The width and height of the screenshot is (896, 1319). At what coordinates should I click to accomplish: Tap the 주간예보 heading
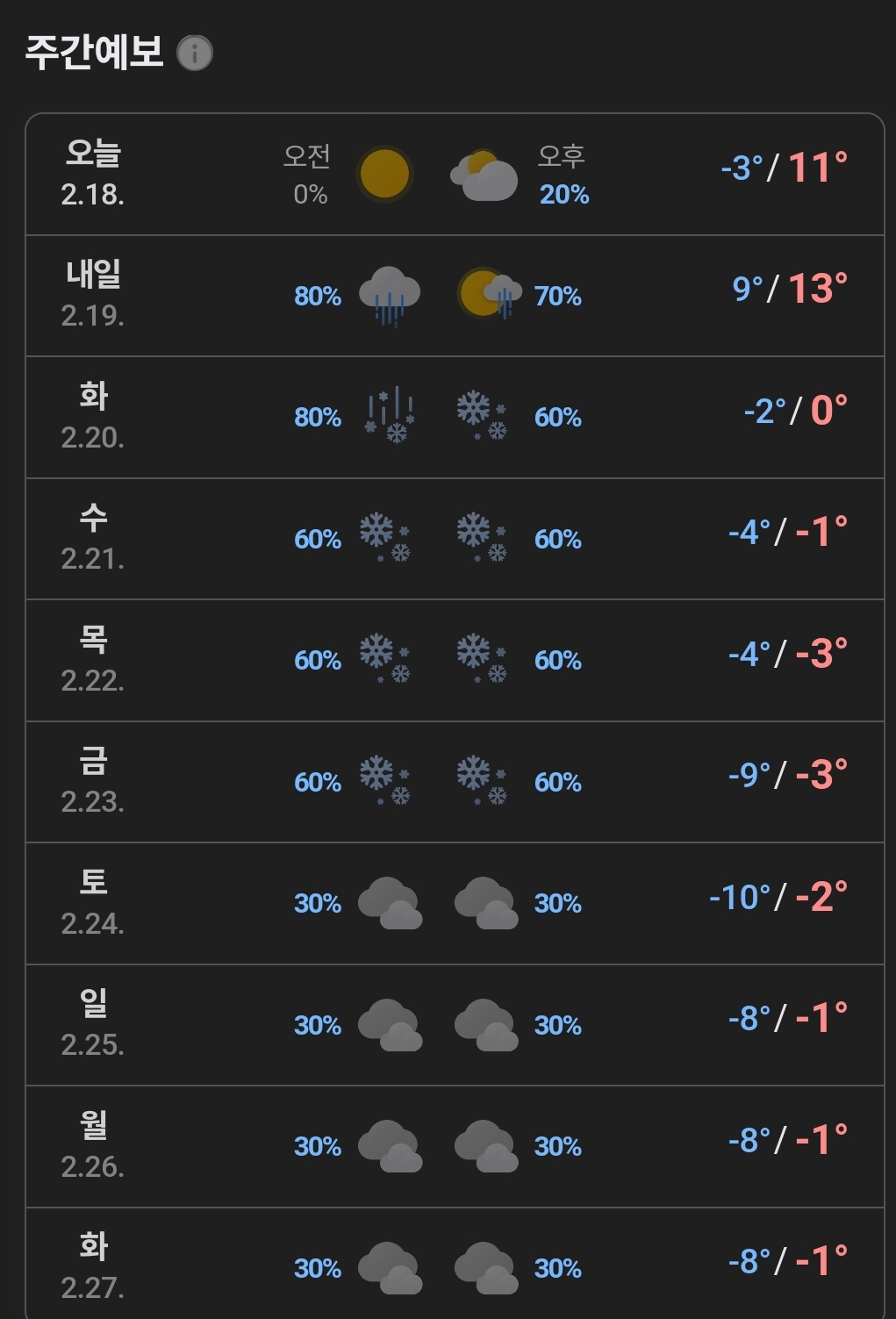click(x=94, y=53)
